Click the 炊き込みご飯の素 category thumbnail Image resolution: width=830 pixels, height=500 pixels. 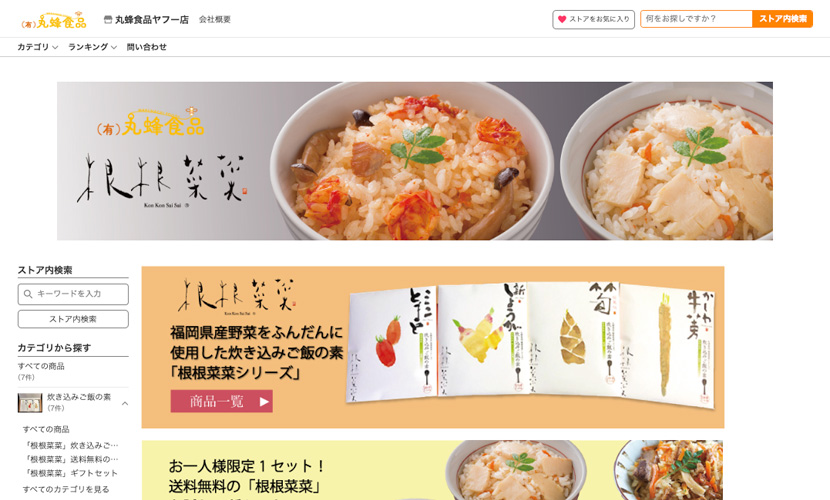tap(30, 403)
